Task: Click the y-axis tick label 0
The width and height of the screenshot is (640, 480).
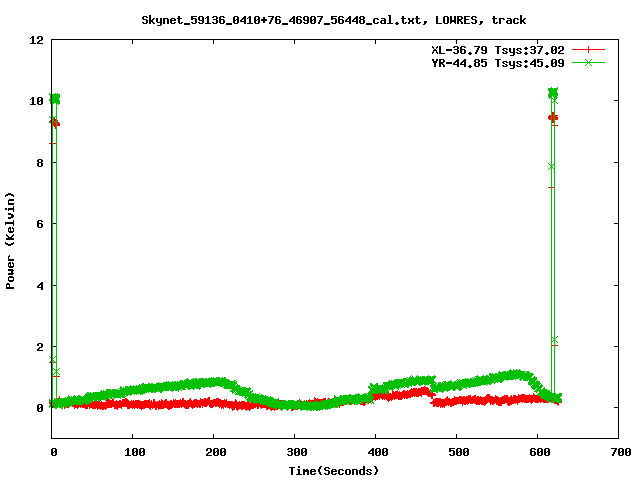Action: click(x=40, y=408)
